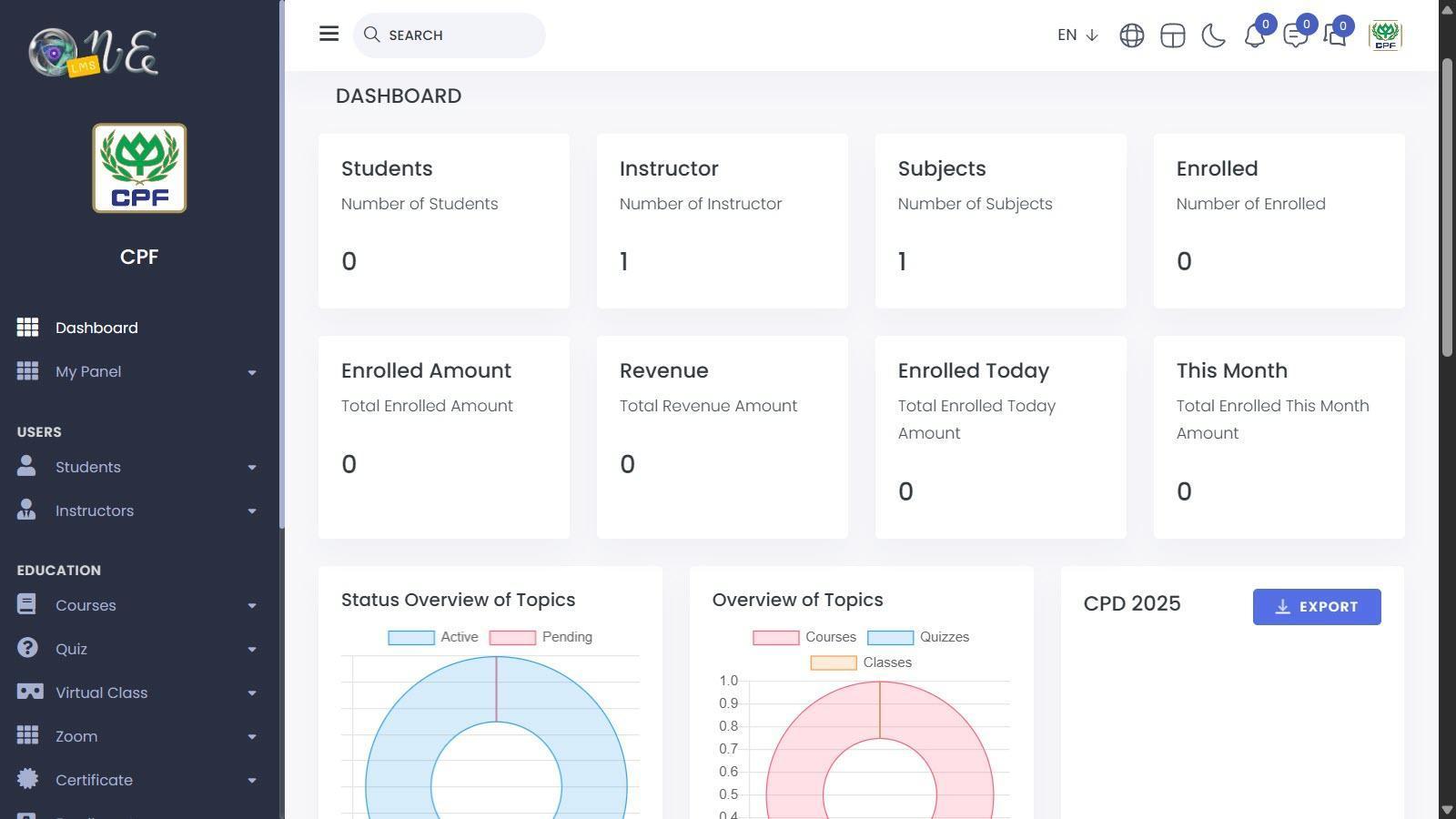
Task: Click the Students count card
Action: point(444,221)
